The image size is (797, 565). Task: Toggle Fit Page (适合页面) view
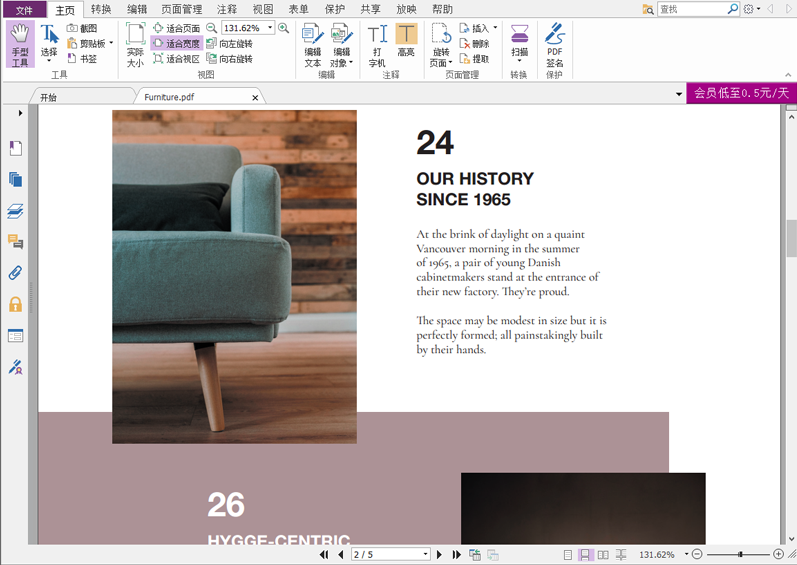click(x=176, y=29)
